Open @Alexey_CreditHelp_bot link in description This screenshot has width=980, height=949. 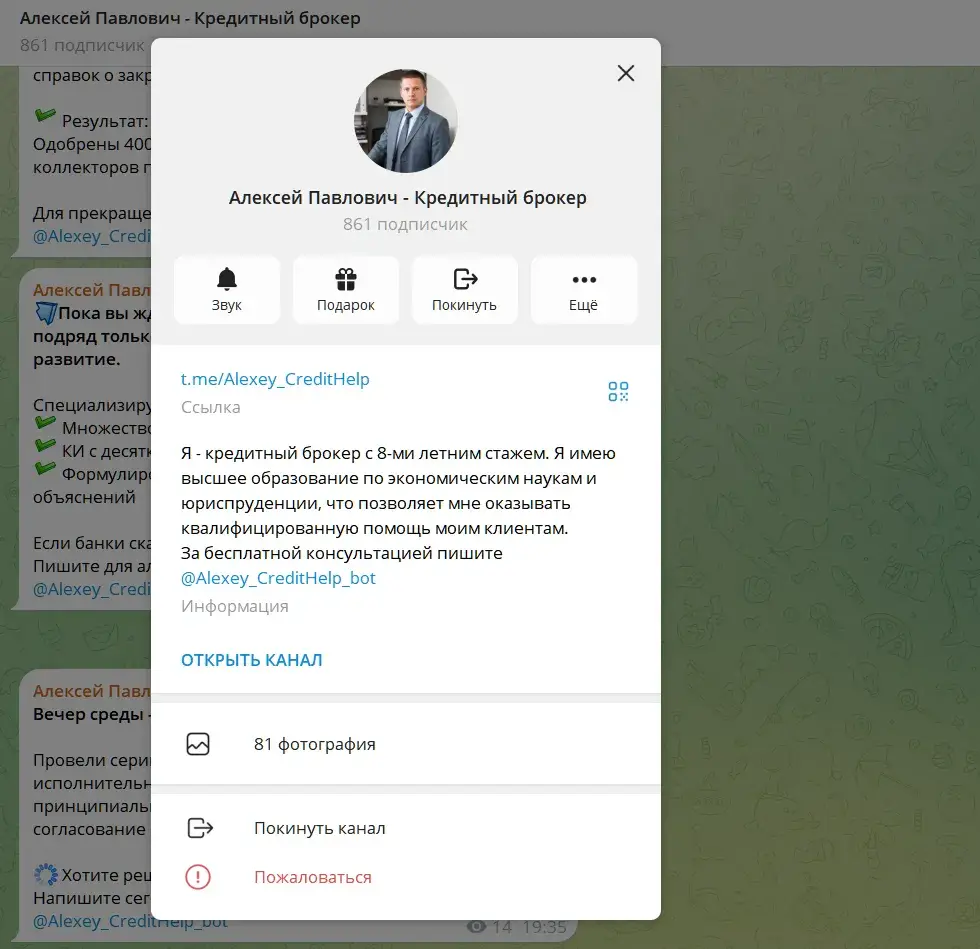click(x=278, y=578)
